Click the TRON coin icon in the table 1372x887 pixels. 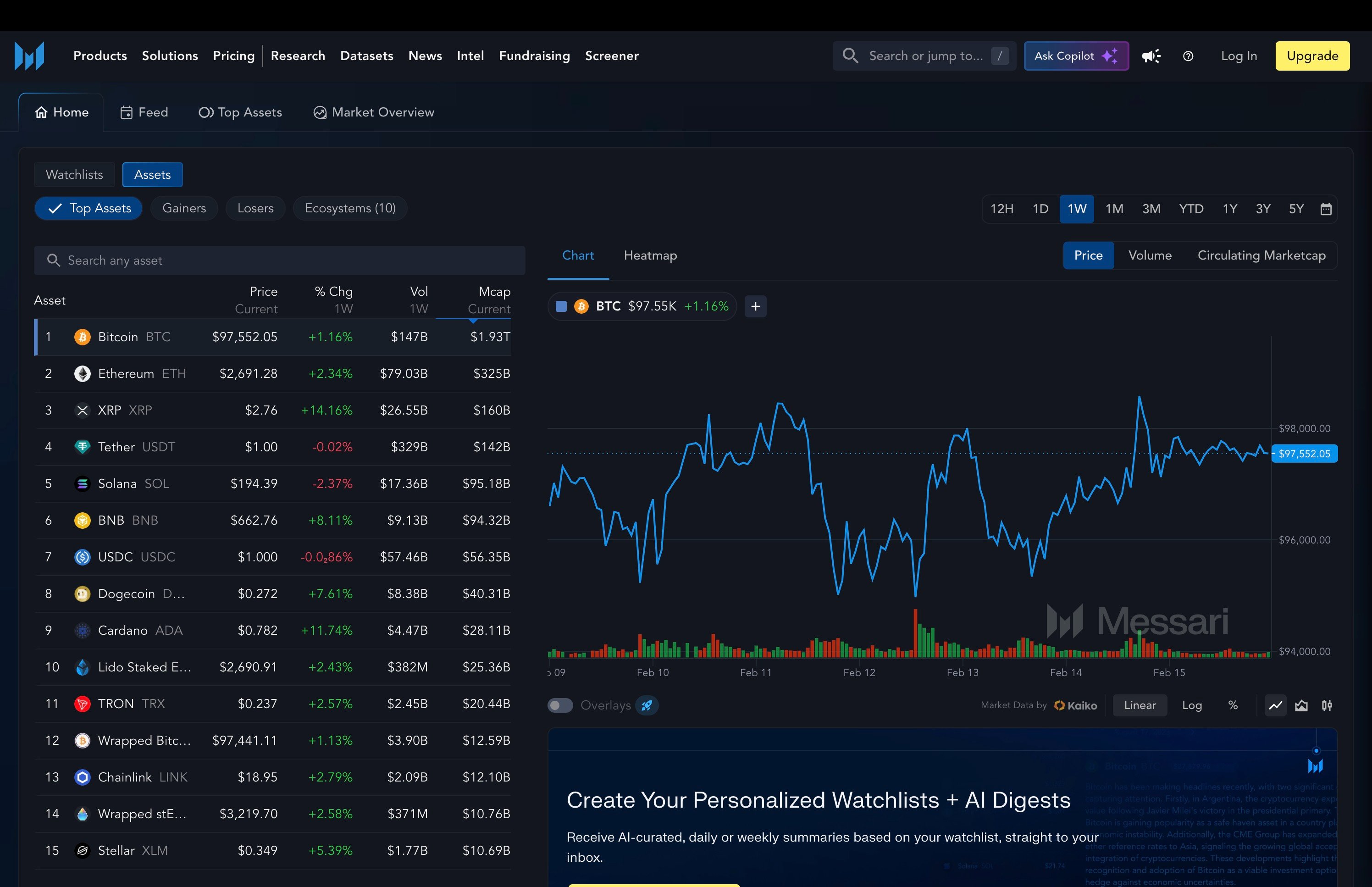(83, 704)
